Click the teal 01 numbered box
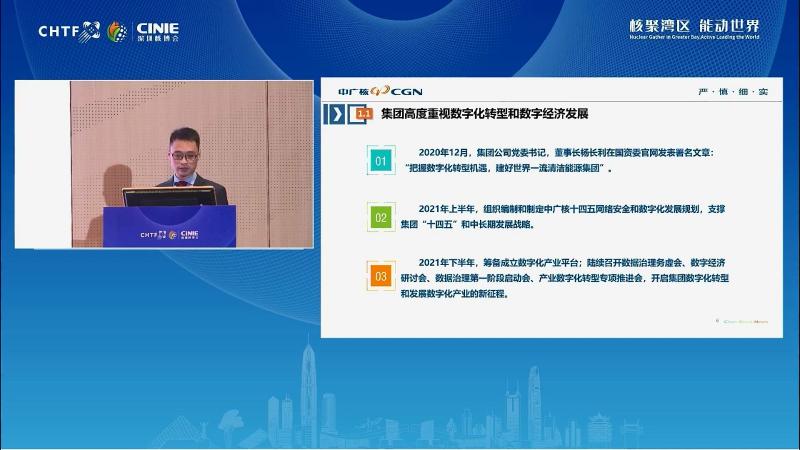Viewport: 800px width, 450px height. pos(380,160)
